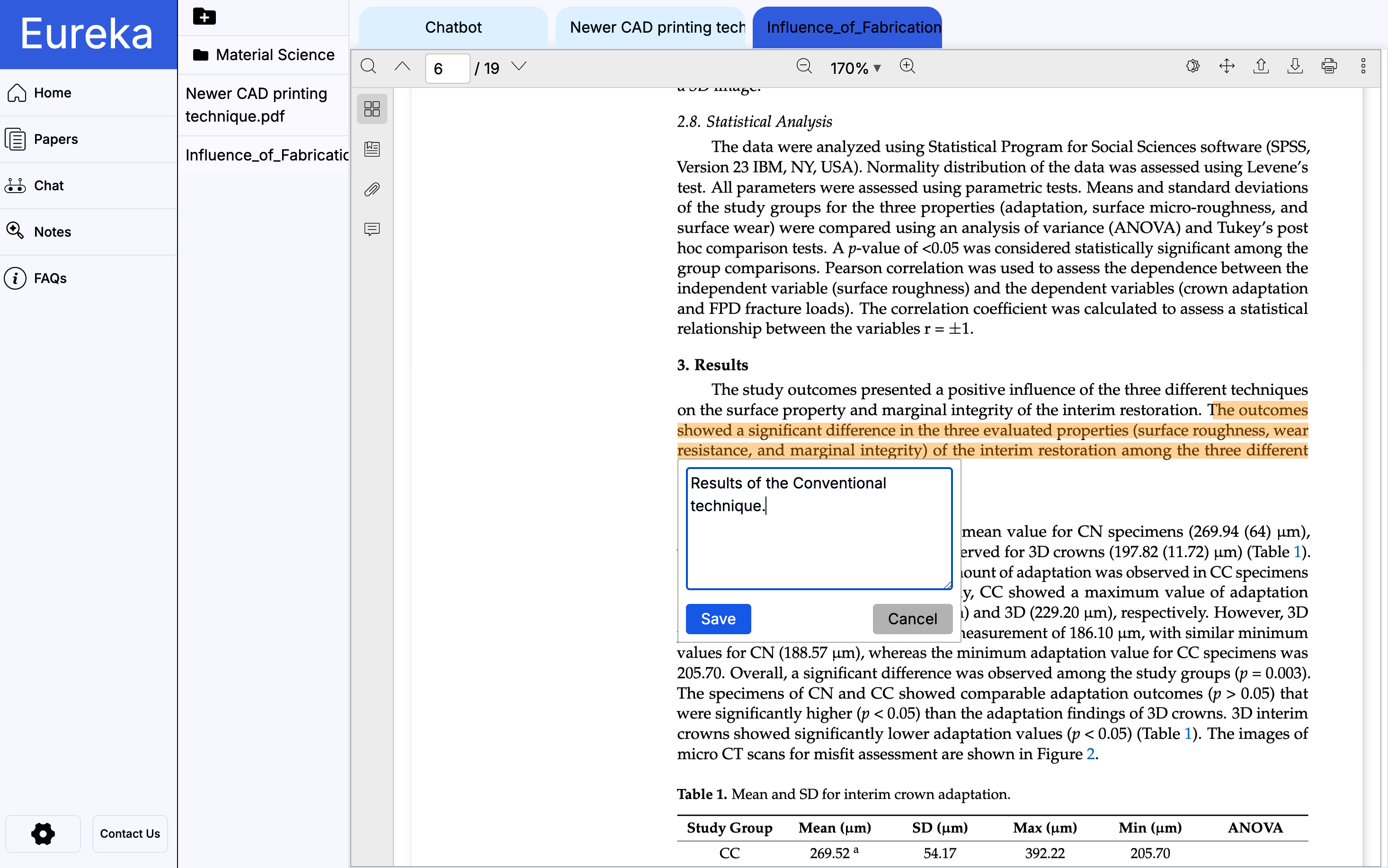Click the zoom level slider control
Viewport: 1388px width, 868px height.
click(854, 67)
